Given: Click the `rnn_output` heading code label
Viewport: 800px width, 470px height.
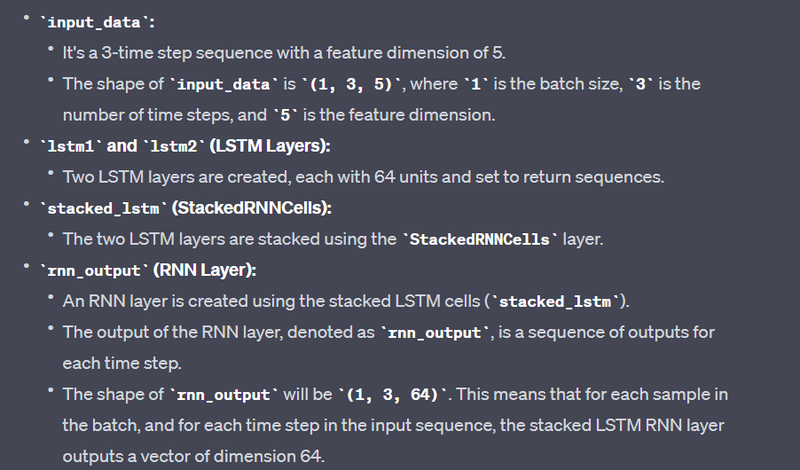Looking at the screenshot, I should coord(94,270).
